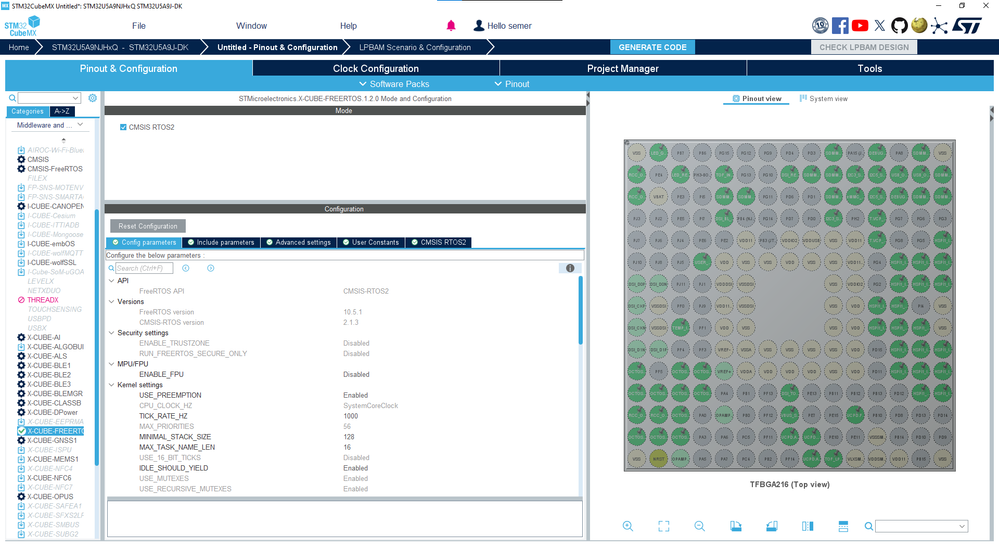The width and height of the screenshot is (999, 544).
Task: Click the GENERATE CODE button
Action: (652, 47)
